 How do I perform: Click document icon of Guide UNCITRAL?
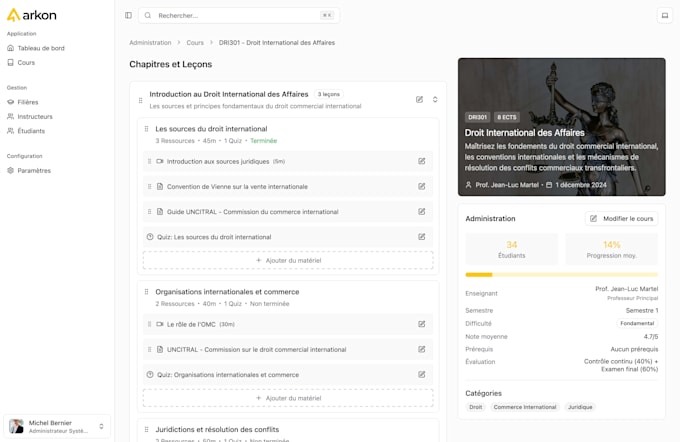[160, 212]
